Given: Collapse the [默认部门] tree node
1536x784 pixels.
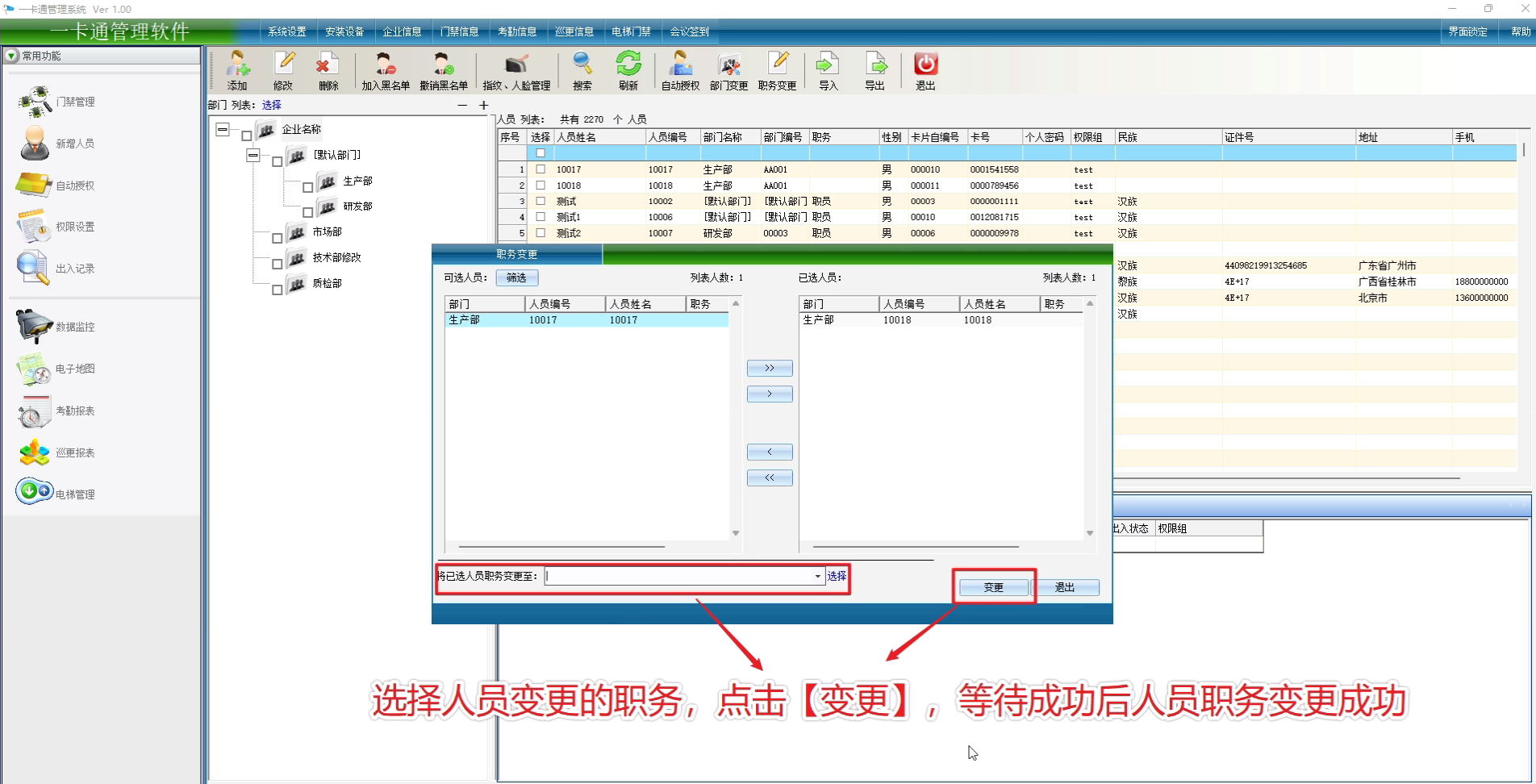Looking at the screenshot, I should pyautogui.click(x=253, y=155).
